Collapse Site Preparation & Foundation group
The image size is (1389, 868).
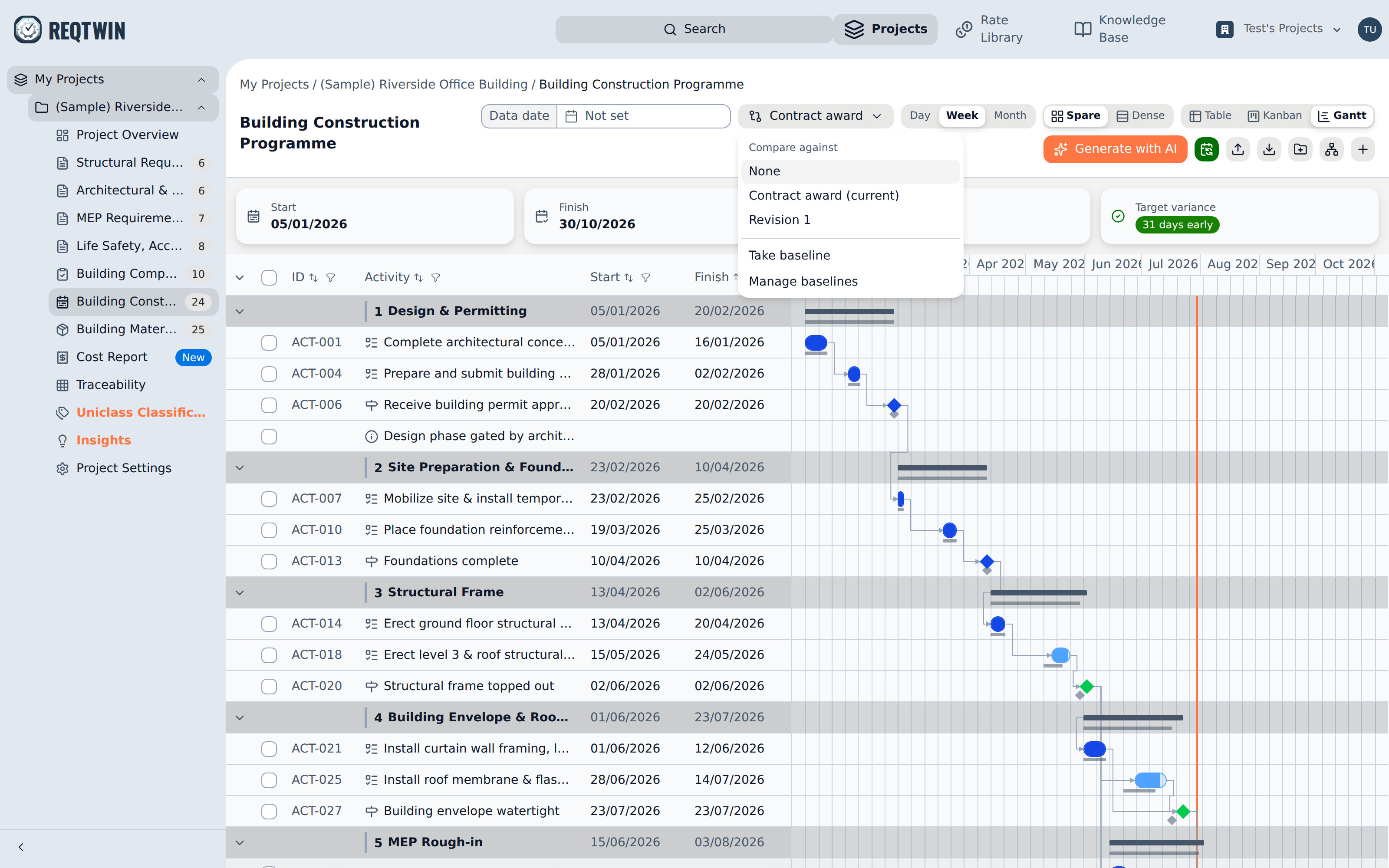coord(240,467)
